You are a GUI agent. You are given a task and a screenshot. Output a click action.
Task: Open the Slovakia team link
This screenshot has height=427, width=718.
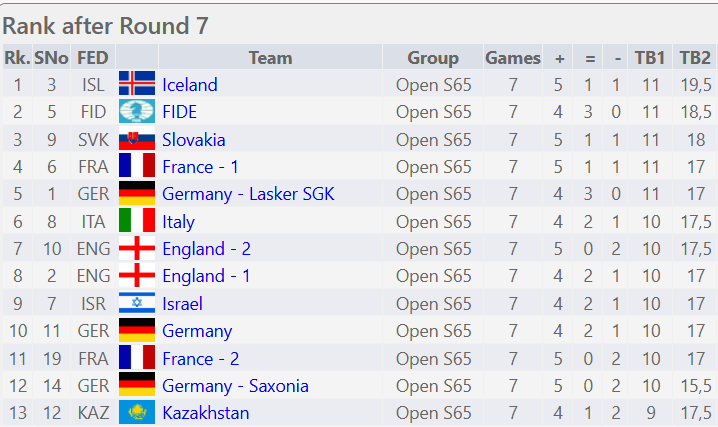point(193,140)
